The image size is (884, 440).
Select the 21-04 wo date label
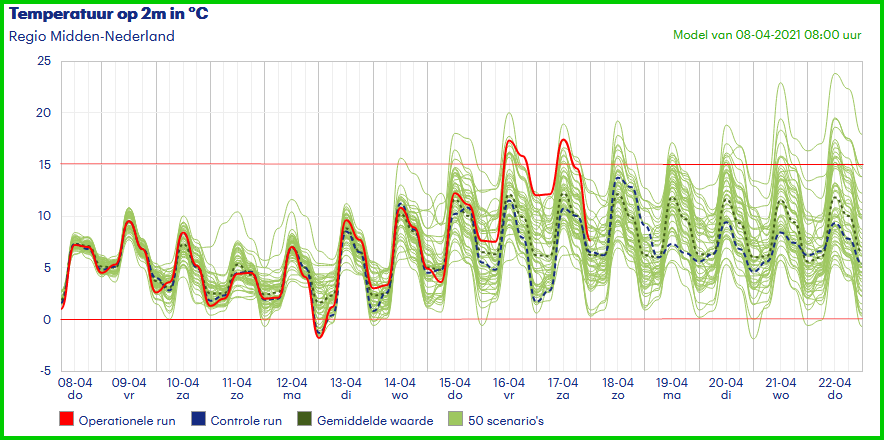point(781,389)
